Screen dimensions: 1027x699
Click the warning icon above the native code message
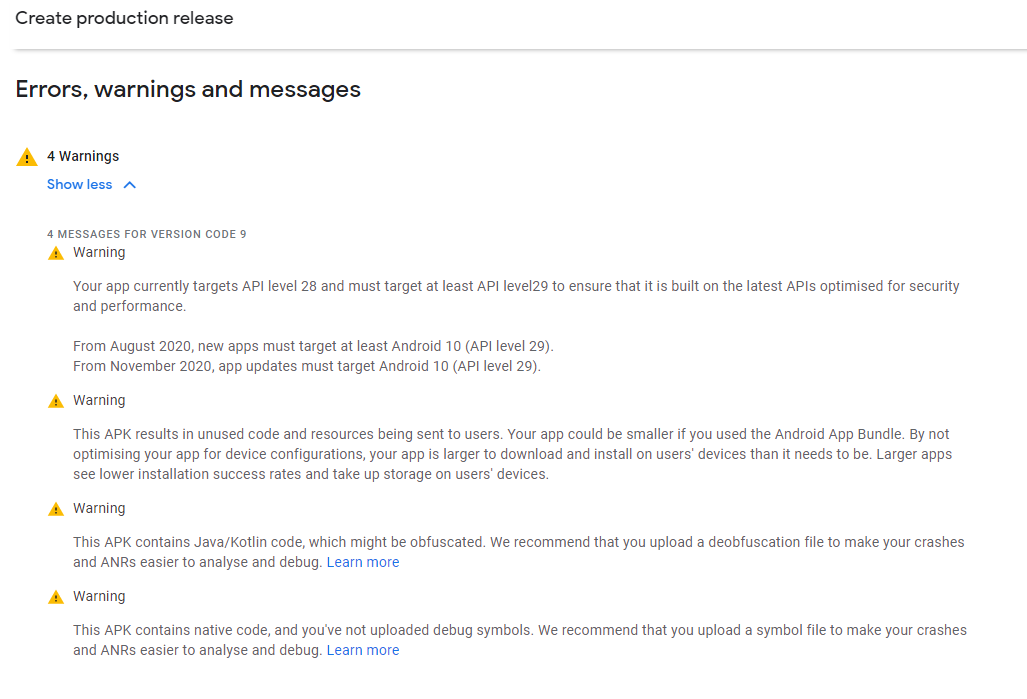point(56,597)
